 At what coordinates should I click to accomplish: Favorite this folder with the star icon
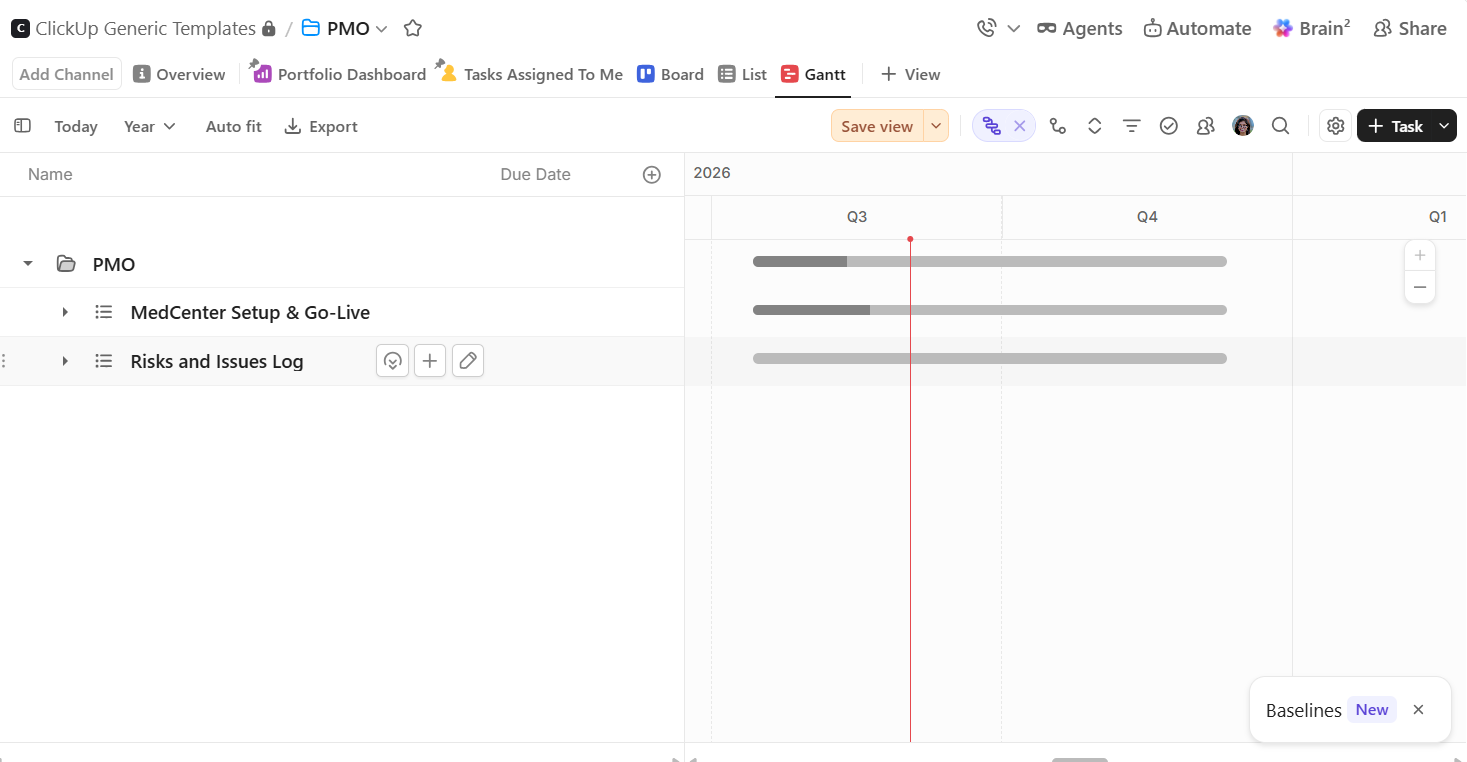pos(413,28)
